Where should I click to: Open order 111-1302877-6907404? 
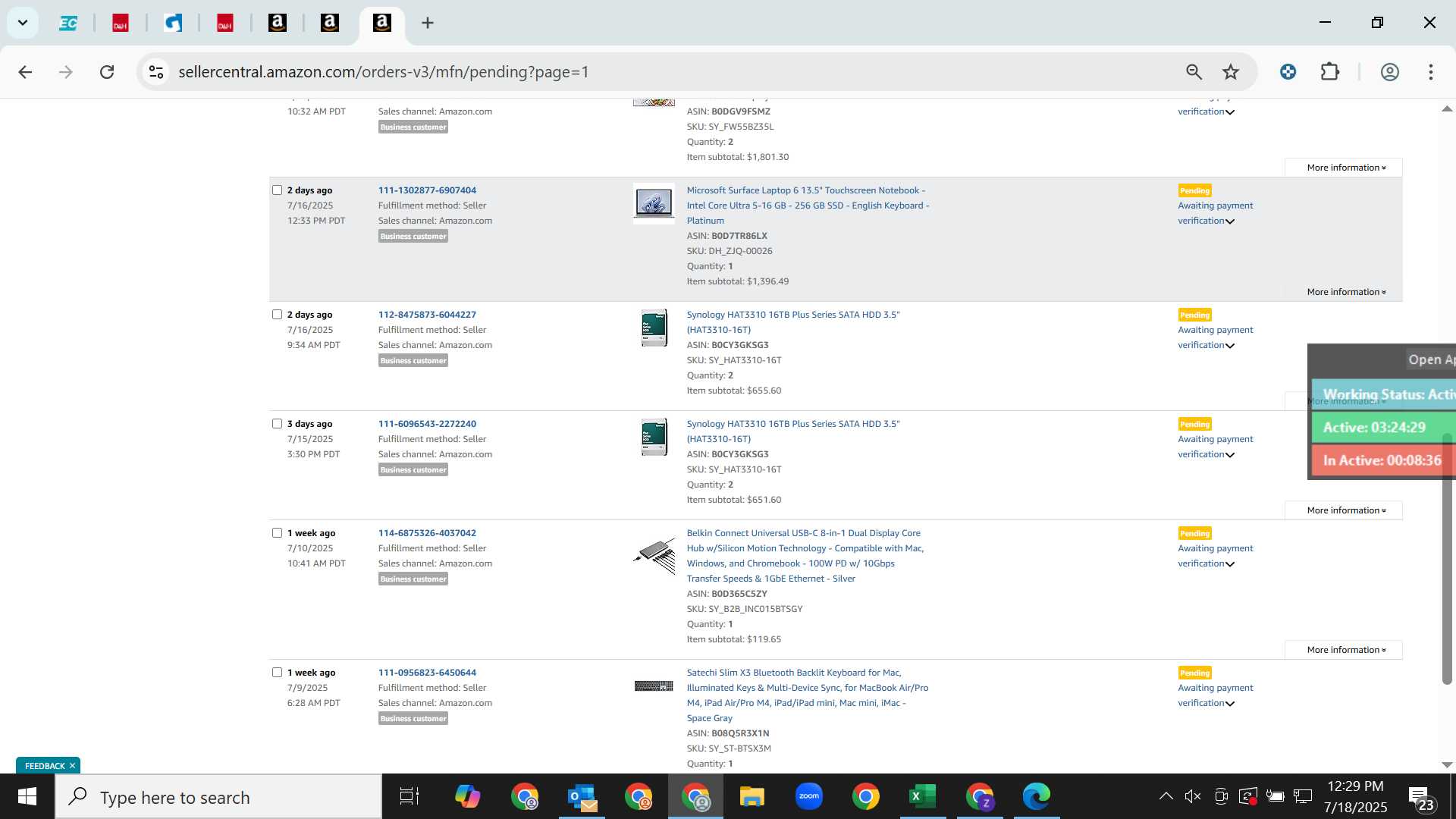coord(427,190)
